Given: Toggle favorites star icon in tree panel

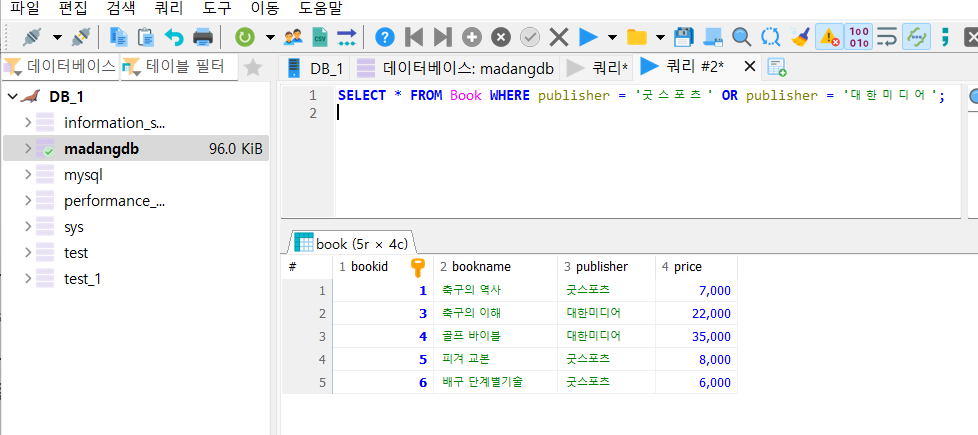Looking at the screenshot, I should tap(252, 67).
